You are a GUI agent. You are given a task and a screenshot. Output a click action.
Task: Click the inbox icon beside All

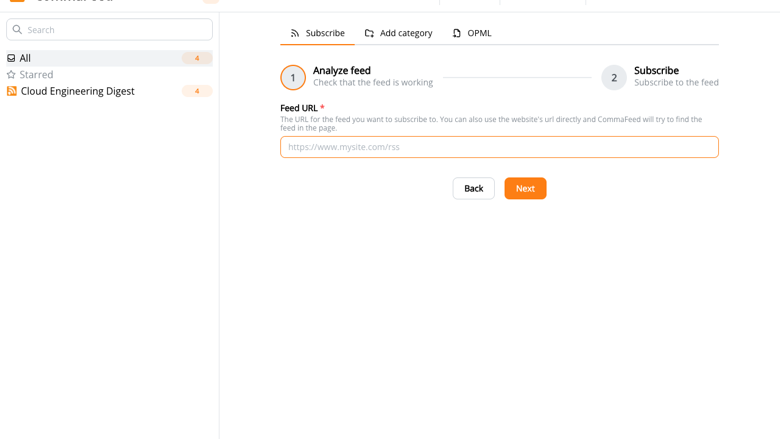11,58
